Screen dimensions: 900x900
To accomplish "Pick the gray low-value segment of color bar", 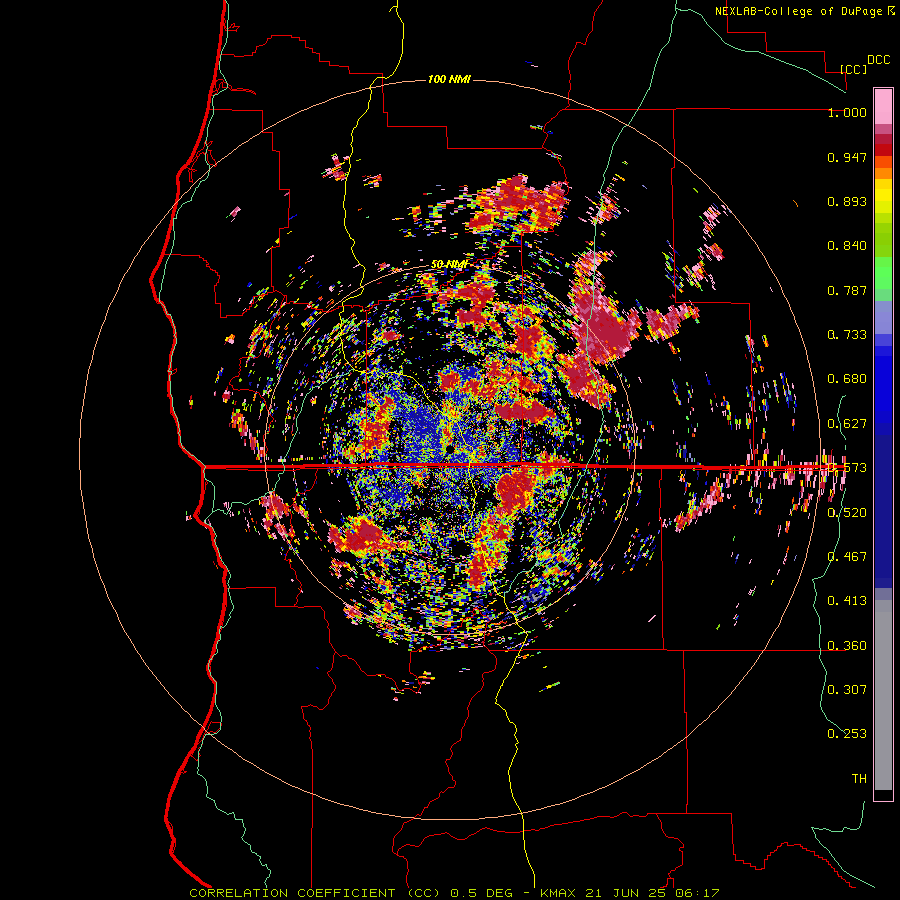I will tap(883, 695).
